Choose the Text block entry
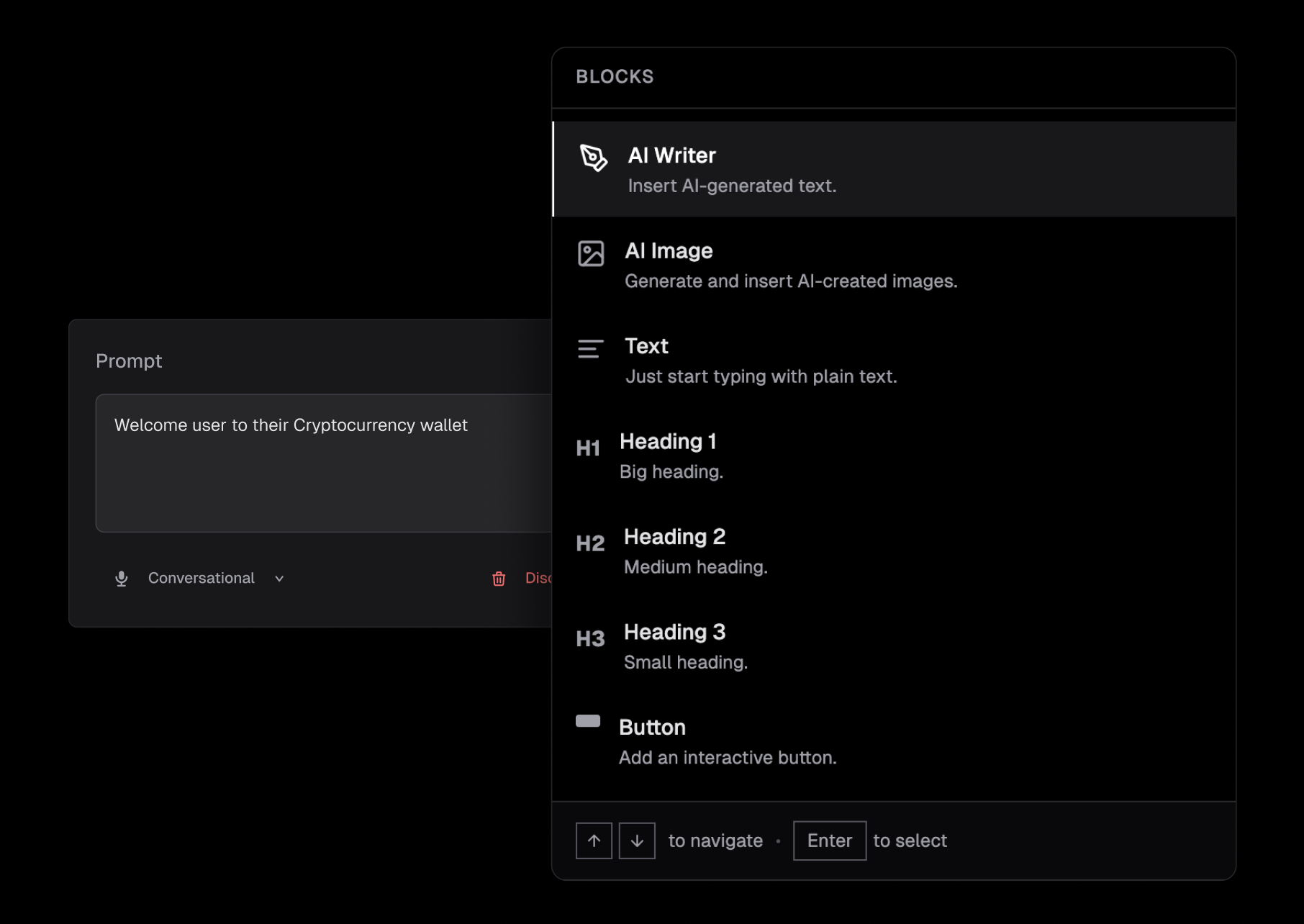Viewport: 1304px width, 924px height. coord(894,360)
